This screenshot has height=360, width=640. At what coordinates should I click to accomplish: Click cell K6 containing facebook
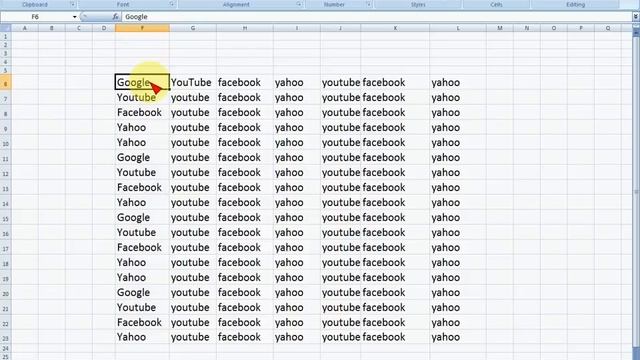[x=395, y=82]
